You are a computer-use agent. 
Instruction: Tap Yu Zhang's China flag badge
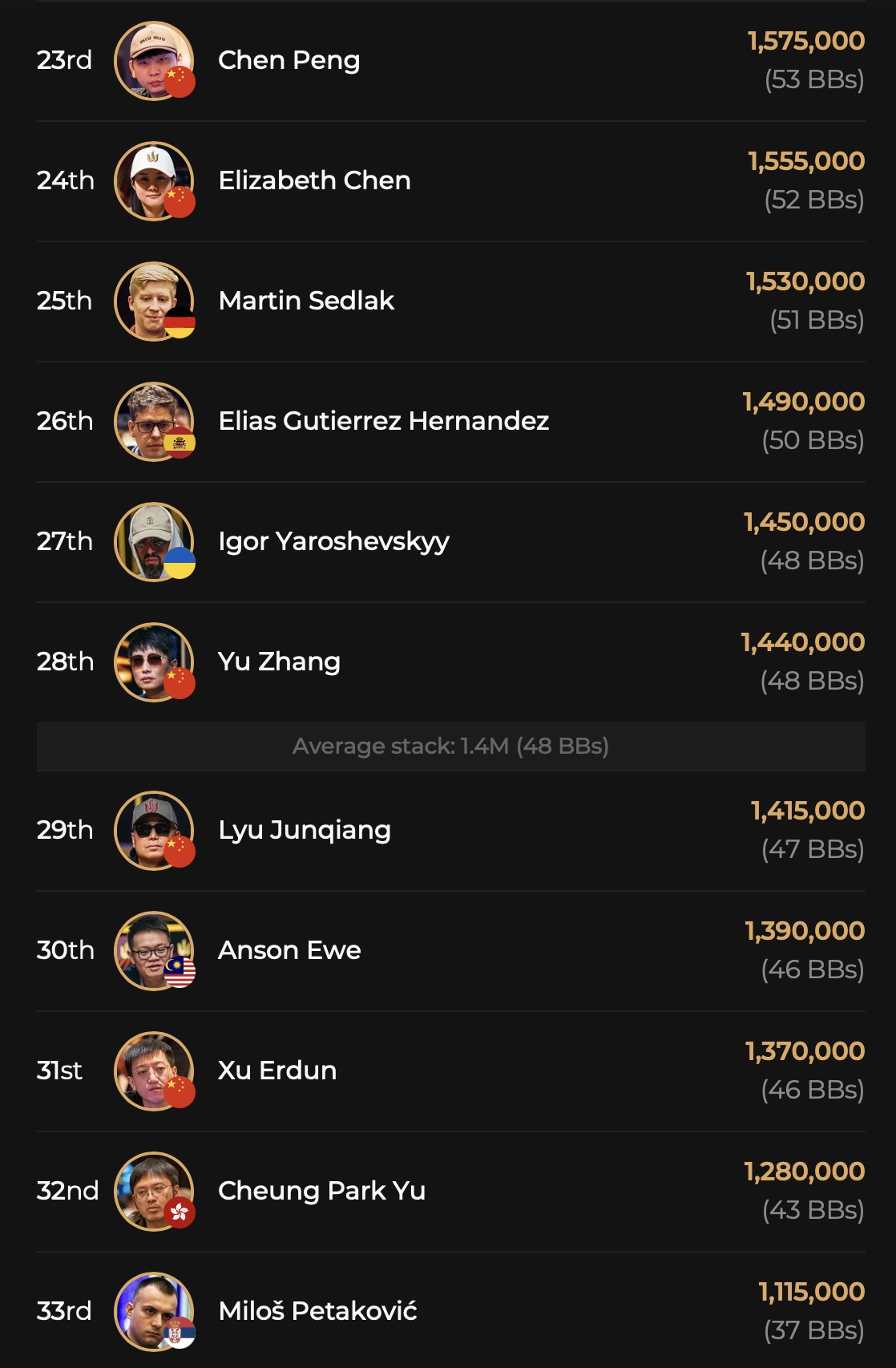tap(180, 684)
